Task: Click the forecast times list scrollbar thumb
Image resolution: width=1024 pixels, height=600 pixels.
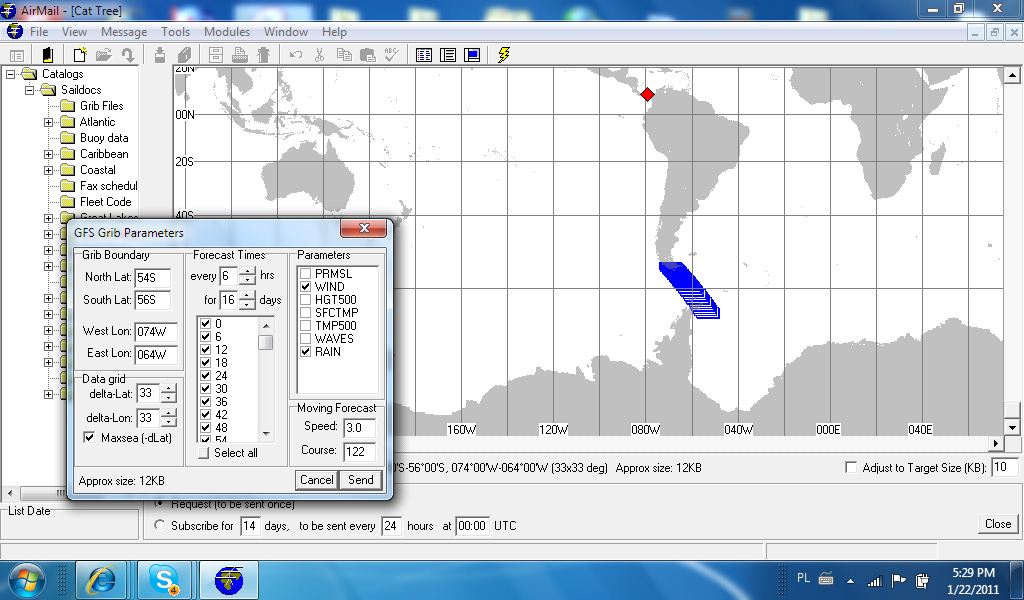Action: pos(265,342)
